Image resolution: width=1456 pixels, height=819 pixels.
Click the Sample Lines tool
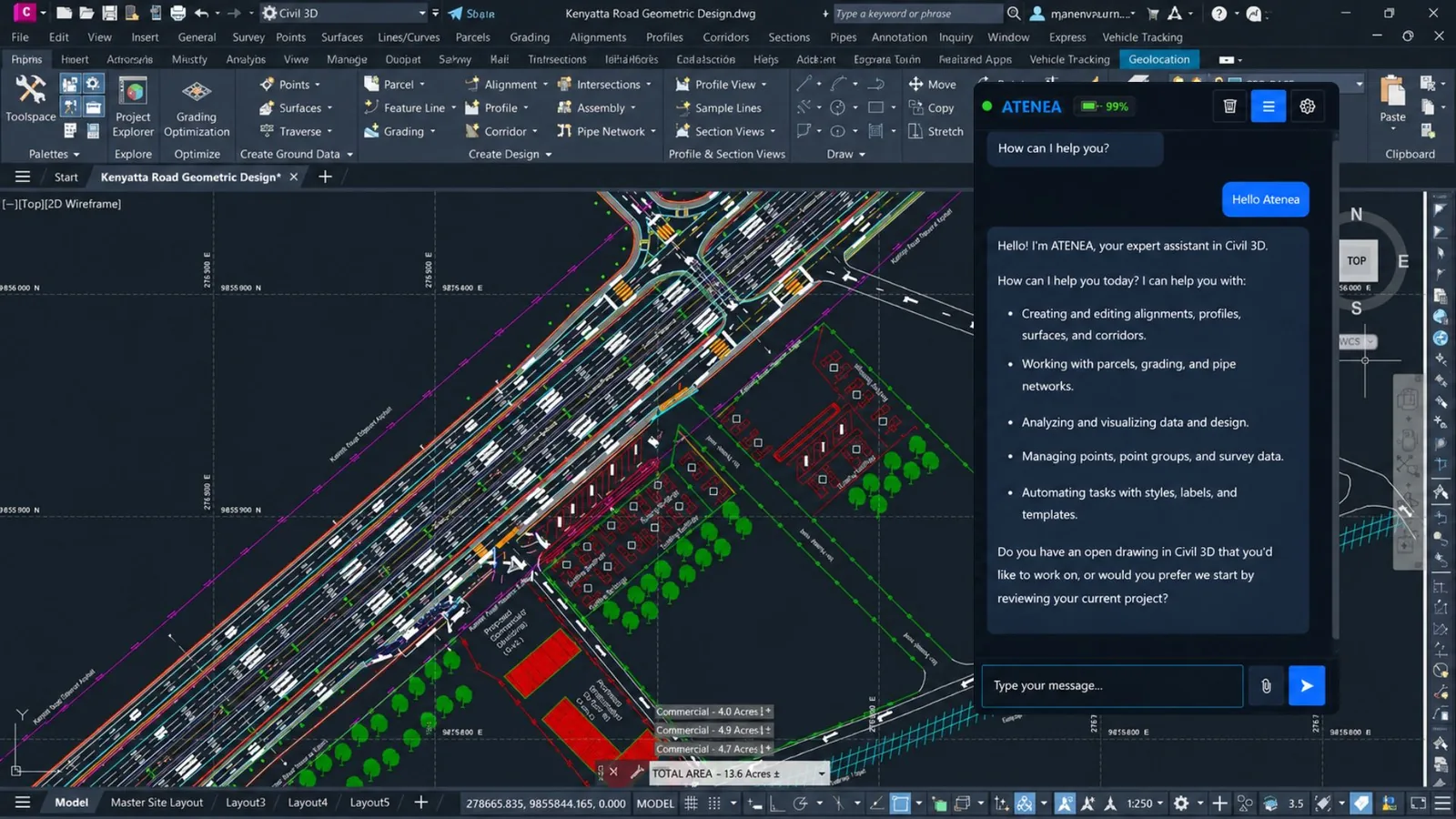(x=718, y=107)
